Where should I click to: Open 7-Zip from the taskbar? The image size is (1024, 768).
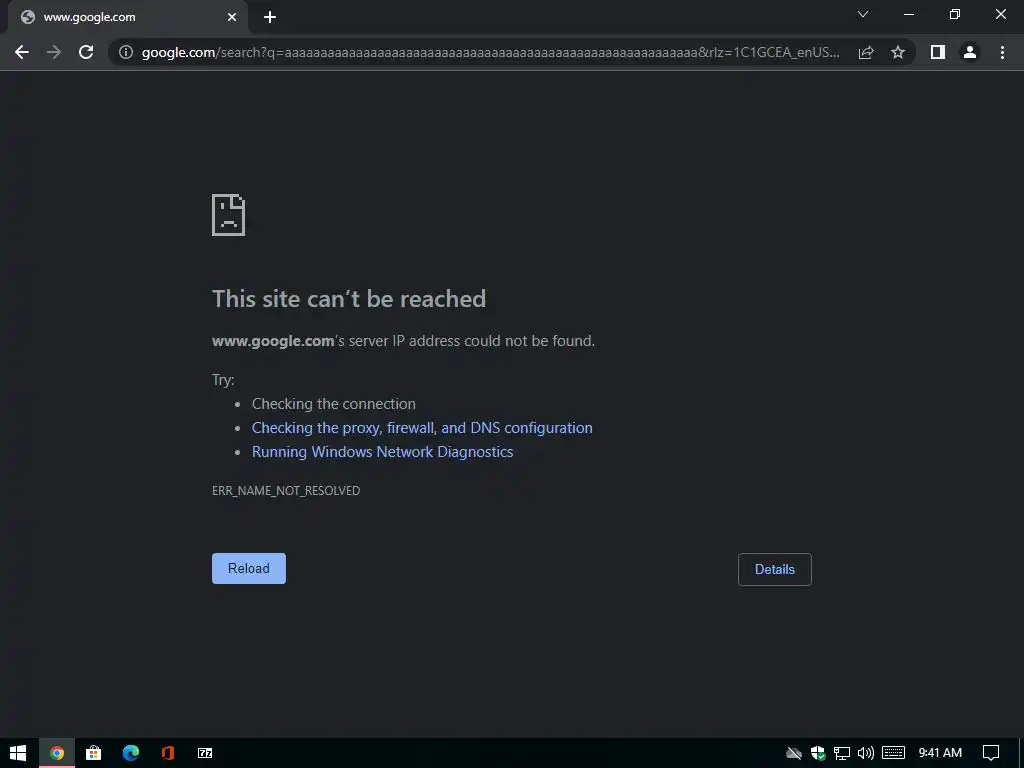point(205,753)
